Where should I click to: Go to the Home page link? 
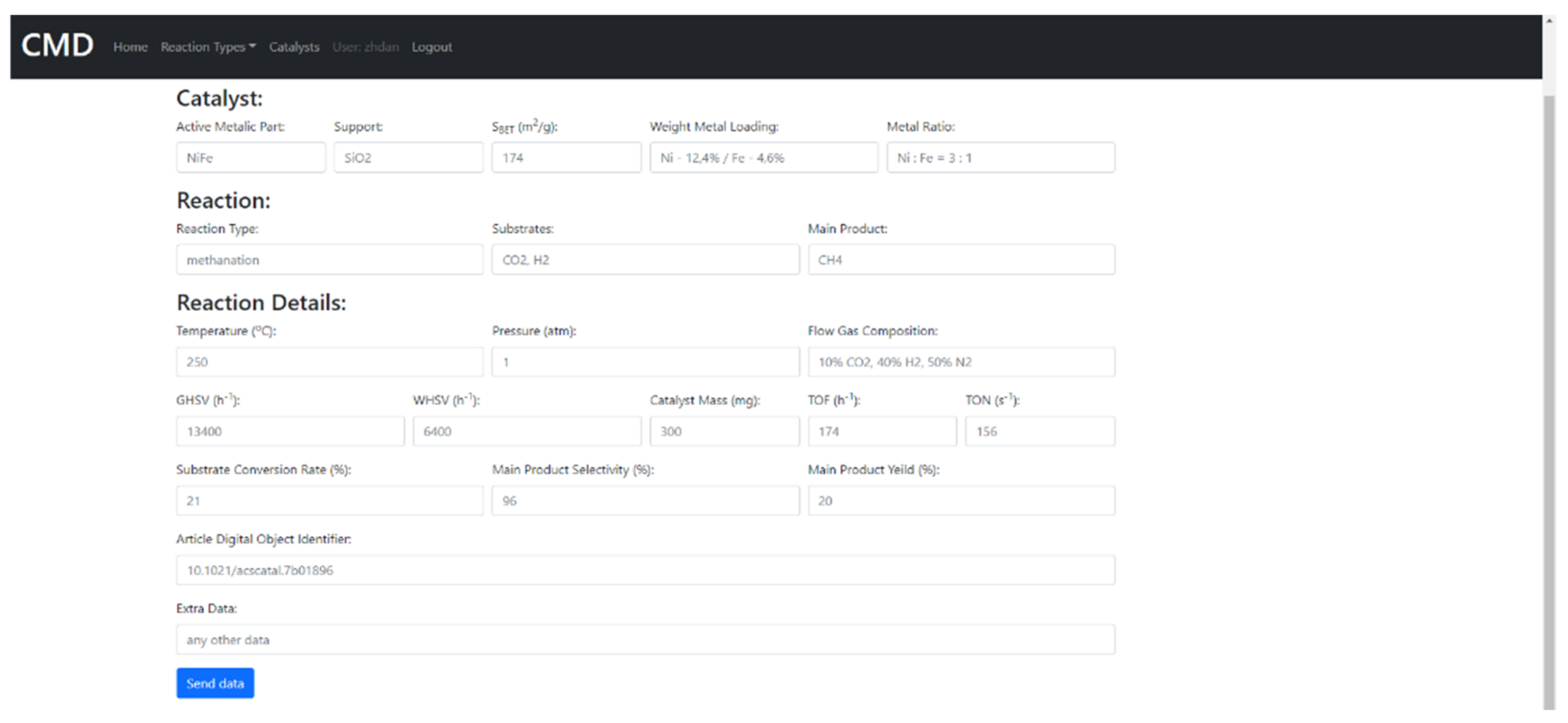click(130, 47)
